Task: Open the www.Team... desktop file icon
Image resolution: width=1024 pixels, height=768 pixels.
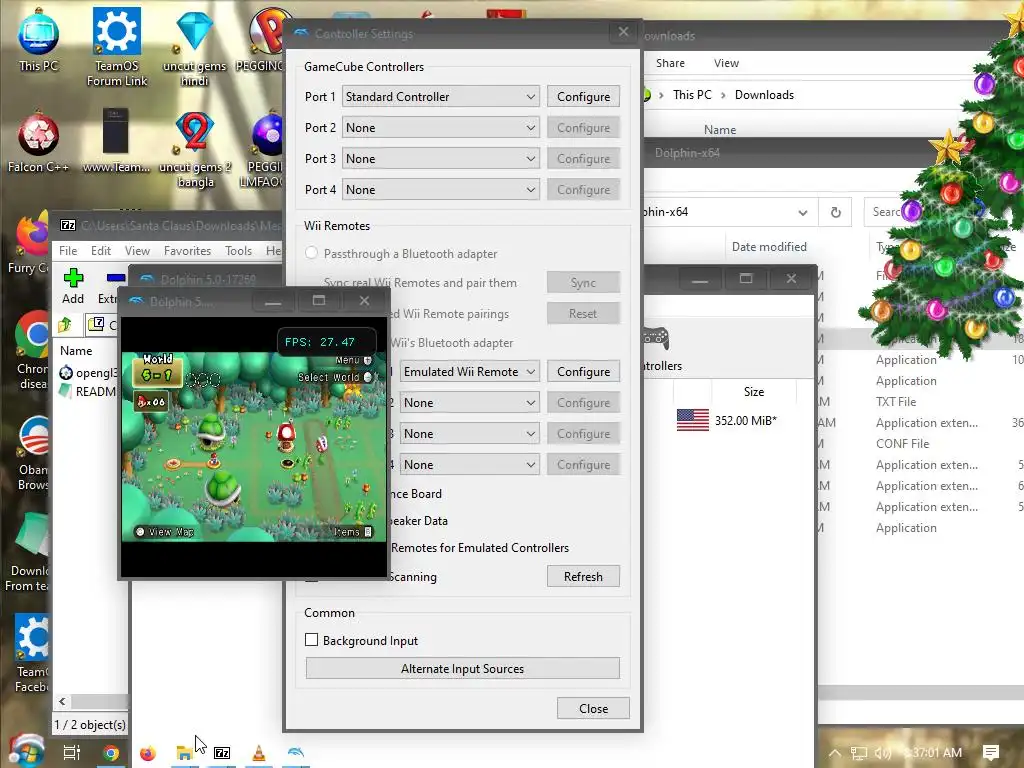Action: [x=116, y=141]
